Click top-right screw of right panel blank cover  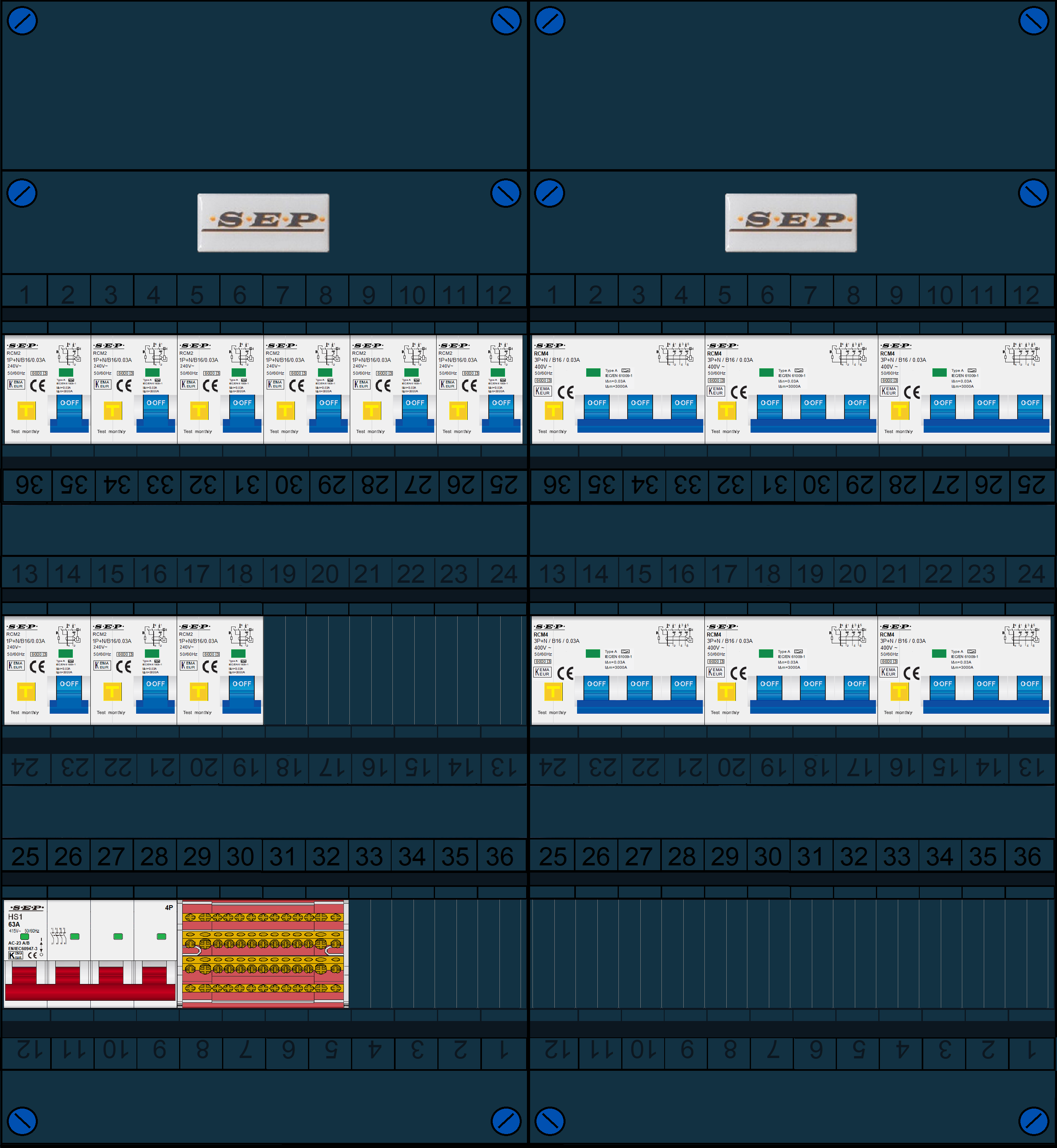(1034, 21)
